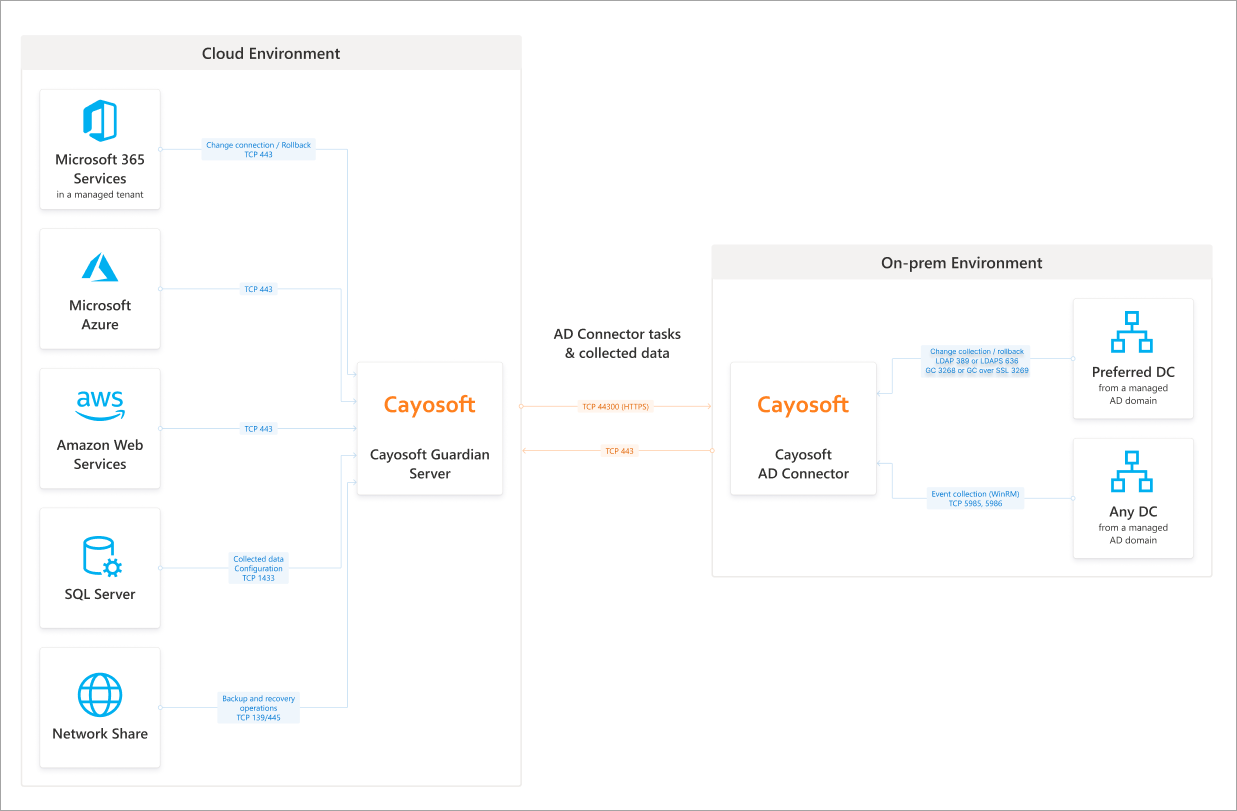Select the Cloud Environment header
The image size is (1237, 811).
click(x=271, y=54)
